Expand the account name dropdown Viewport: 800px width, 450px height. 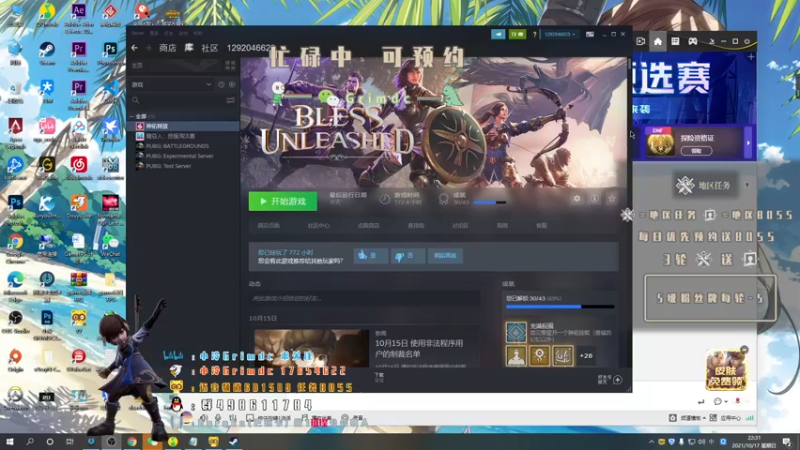coord(560,34)
